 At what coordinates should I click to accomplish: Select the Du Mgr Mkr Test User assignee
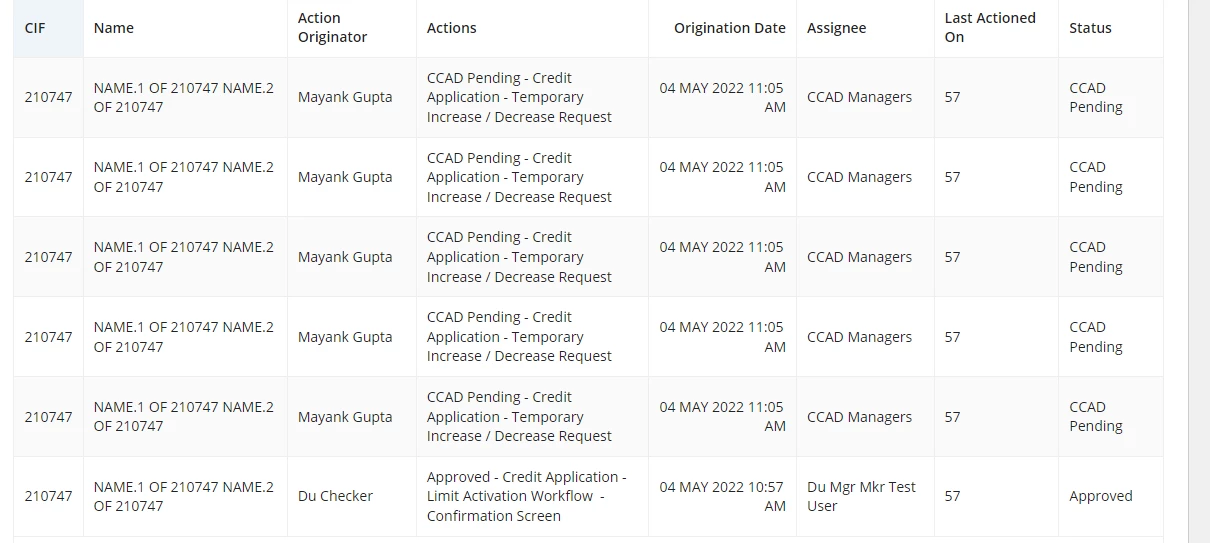pyautogui.click(x=861, y=496)
